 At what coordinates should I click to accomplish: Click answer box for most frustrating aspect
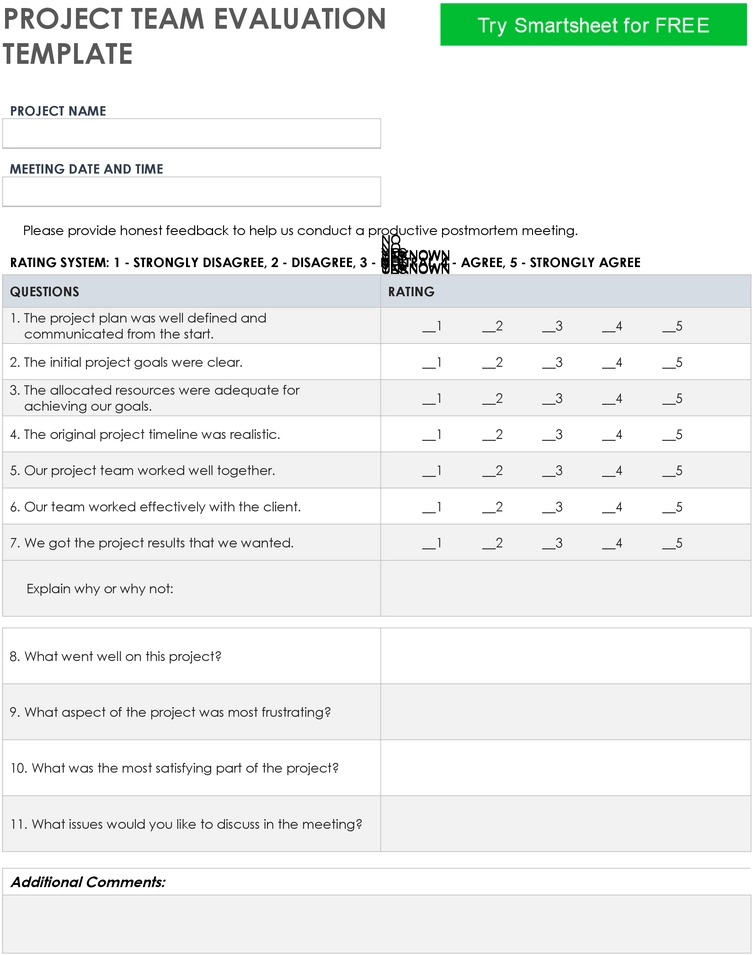[566, 712]
